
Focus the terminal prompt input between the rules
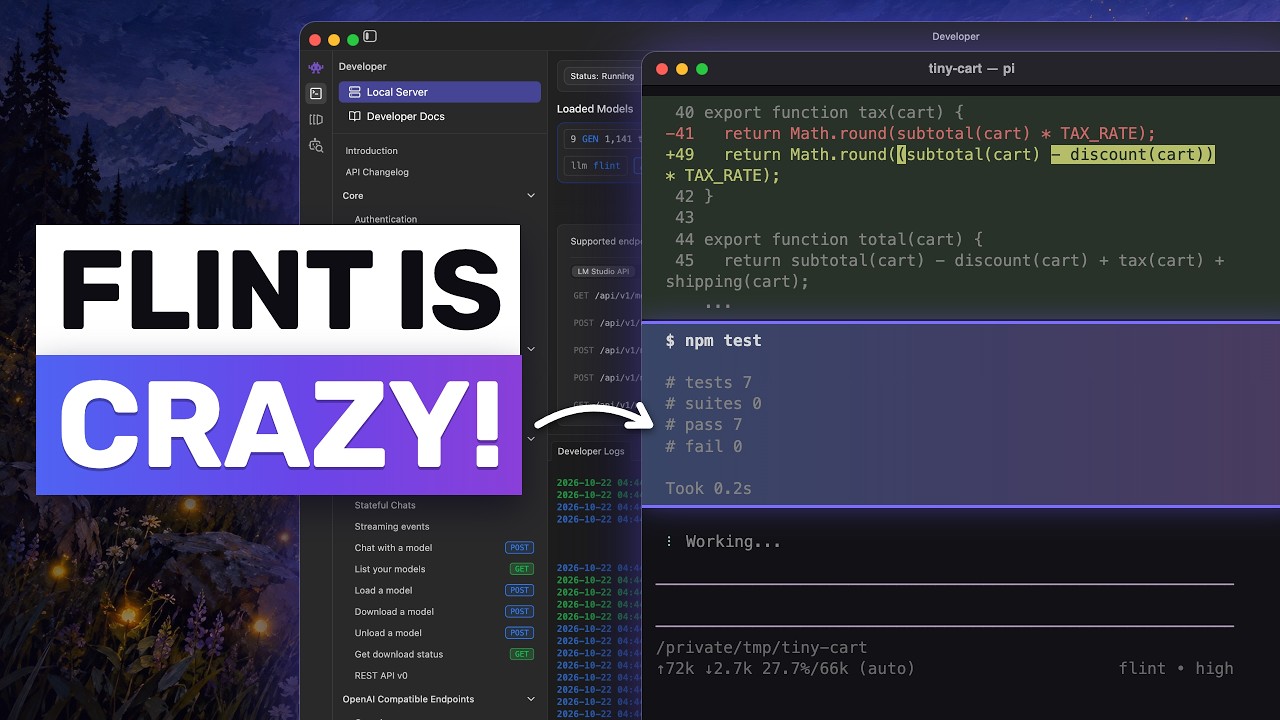tap(944, 605)
